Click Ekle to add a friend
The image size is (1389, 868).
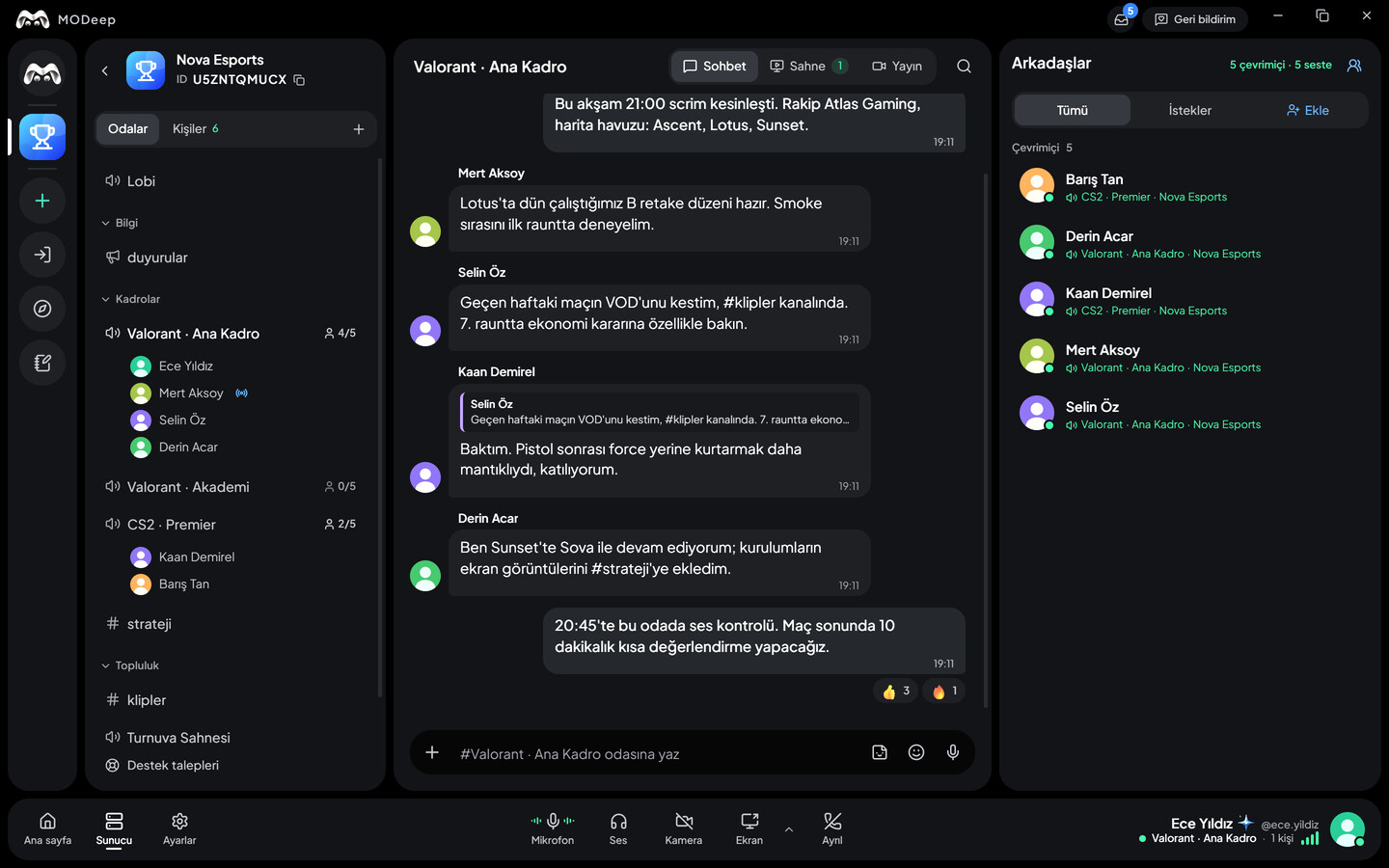(1308, 110)
